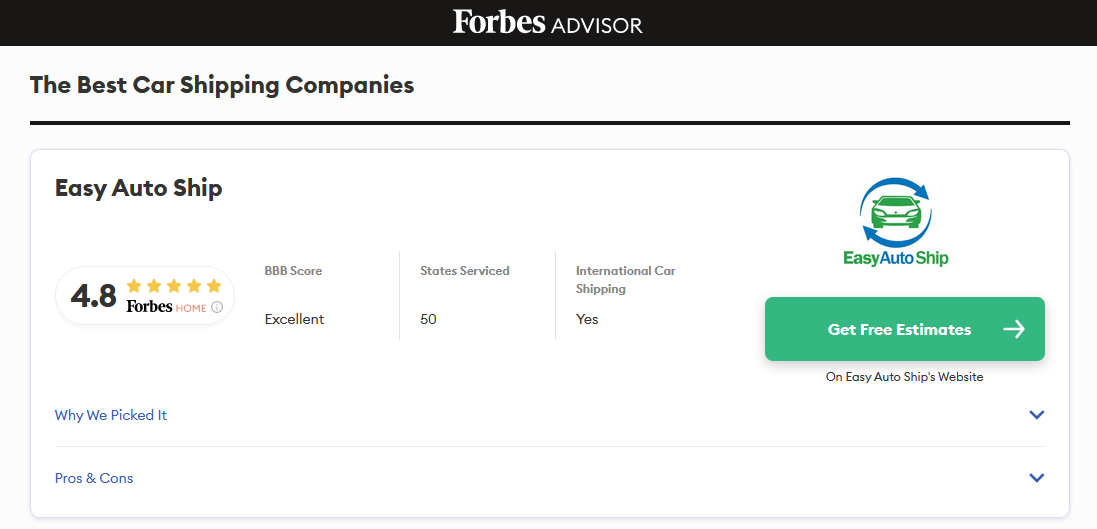Click the arrow on Get Free Estimates
Screen dimensions: 1097x529
[x=1014, y=329]
